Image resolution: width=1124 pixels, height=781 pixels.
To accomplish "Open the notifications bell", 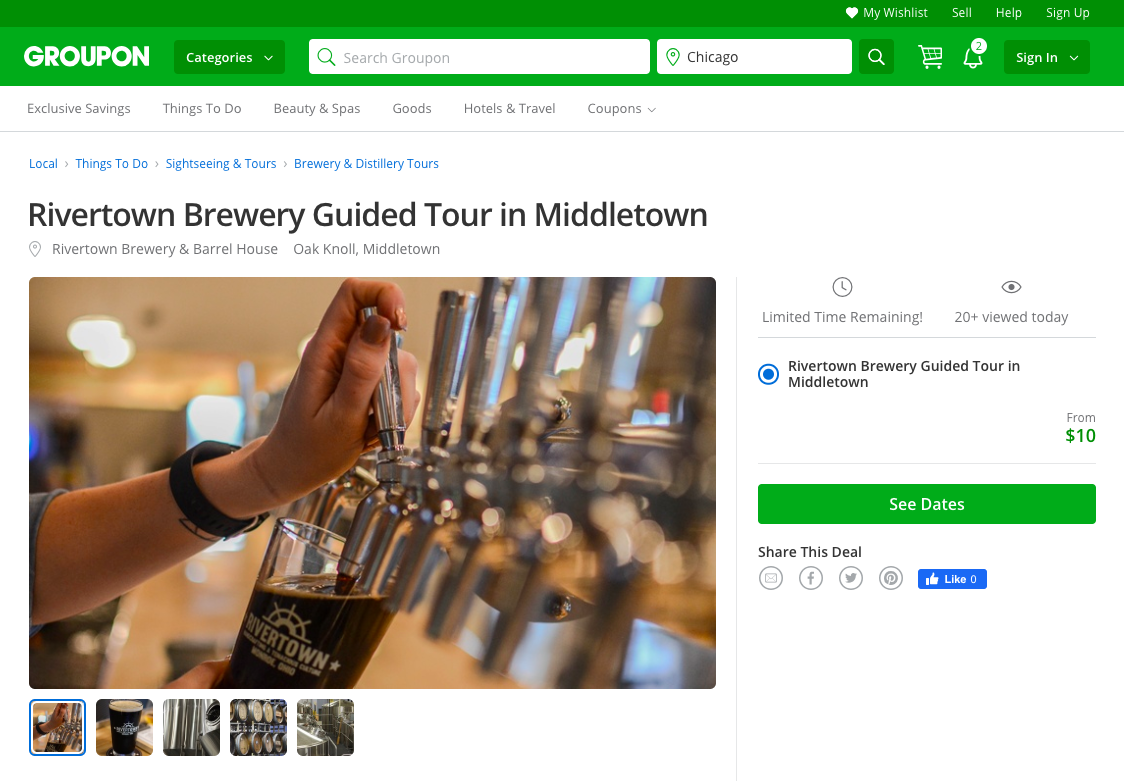I will [x=972, y=58].
